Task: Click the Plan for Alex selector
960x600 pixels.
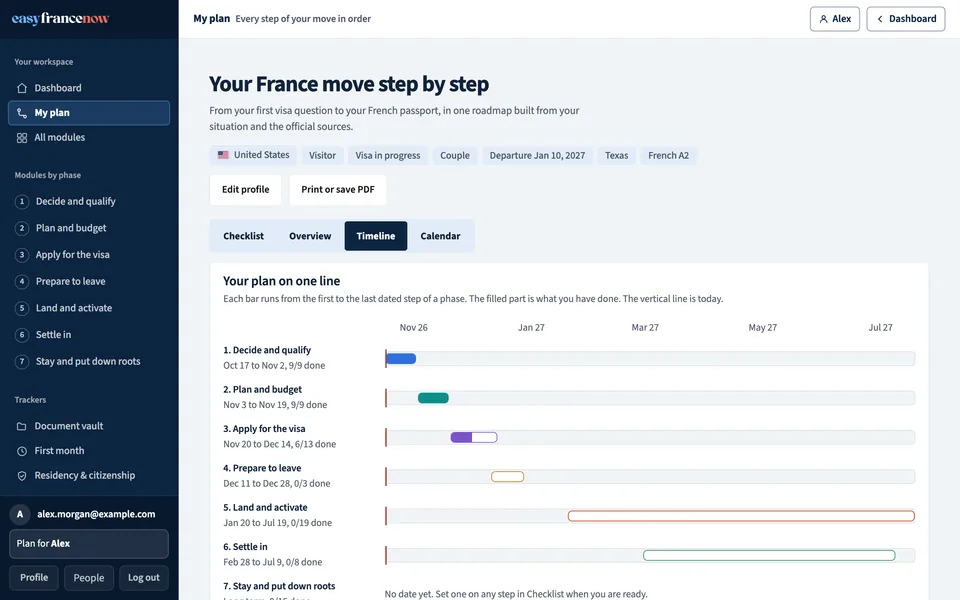Action: (x=89, y=544)
